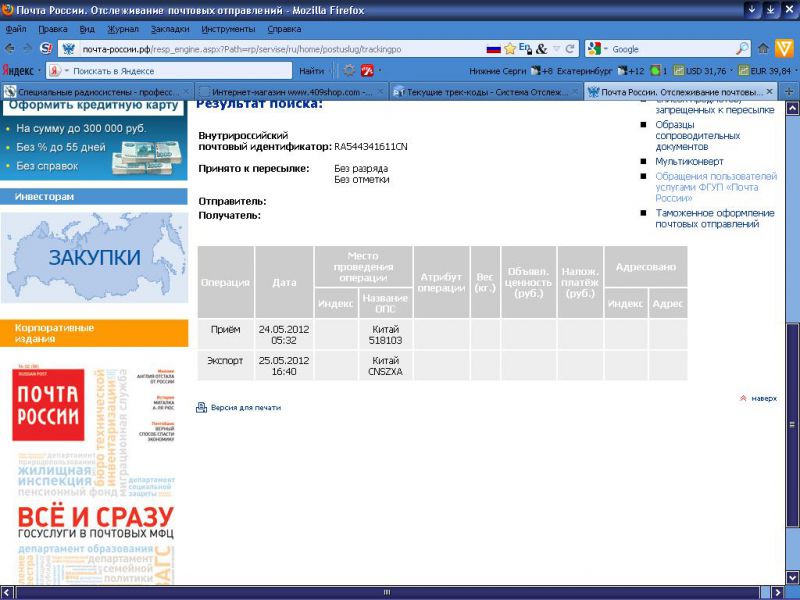Expand the address bar history dropdown arrow
Screen dimensions: 800x600
pyautogui.click(x=555, y=48)
